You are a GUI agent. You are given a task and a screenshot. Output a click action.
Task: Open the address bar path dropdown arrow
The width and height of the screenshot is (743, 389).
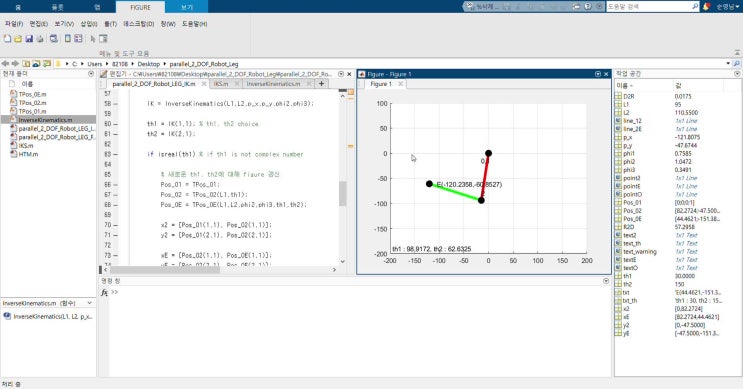coord(728,63)
